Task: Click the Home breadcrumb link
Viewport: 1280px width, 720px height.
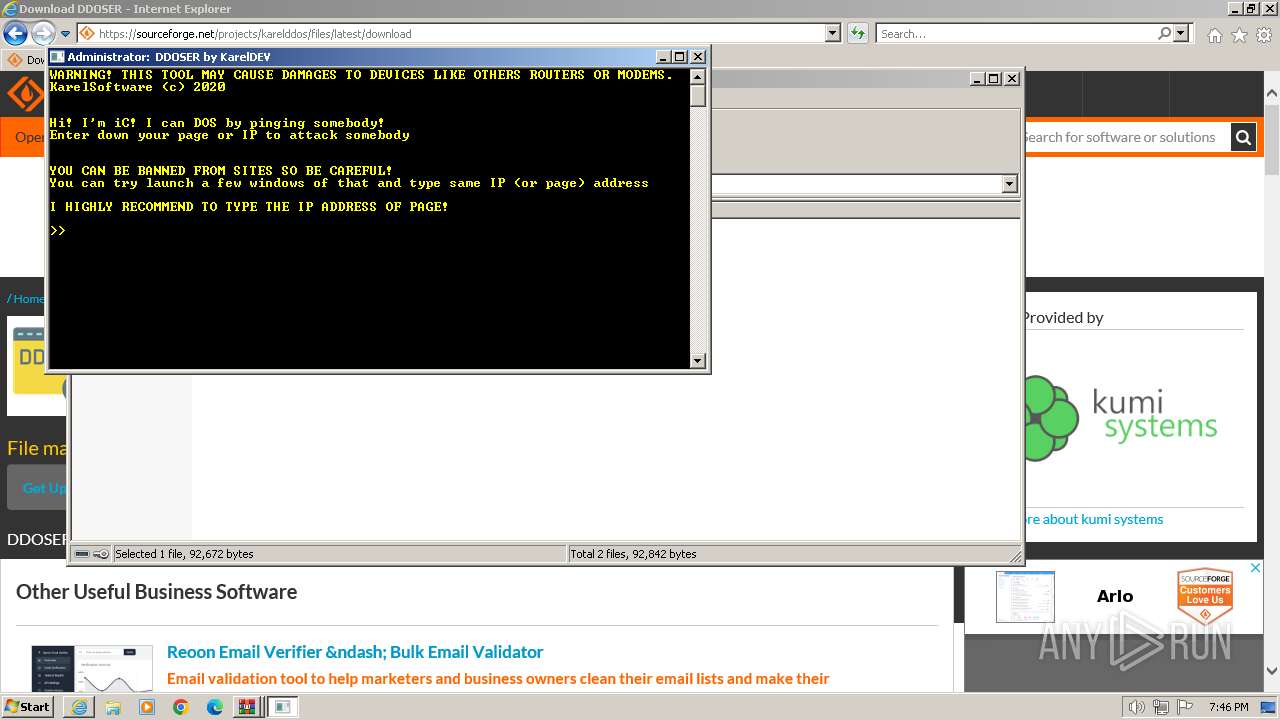Action: (28, 298)
